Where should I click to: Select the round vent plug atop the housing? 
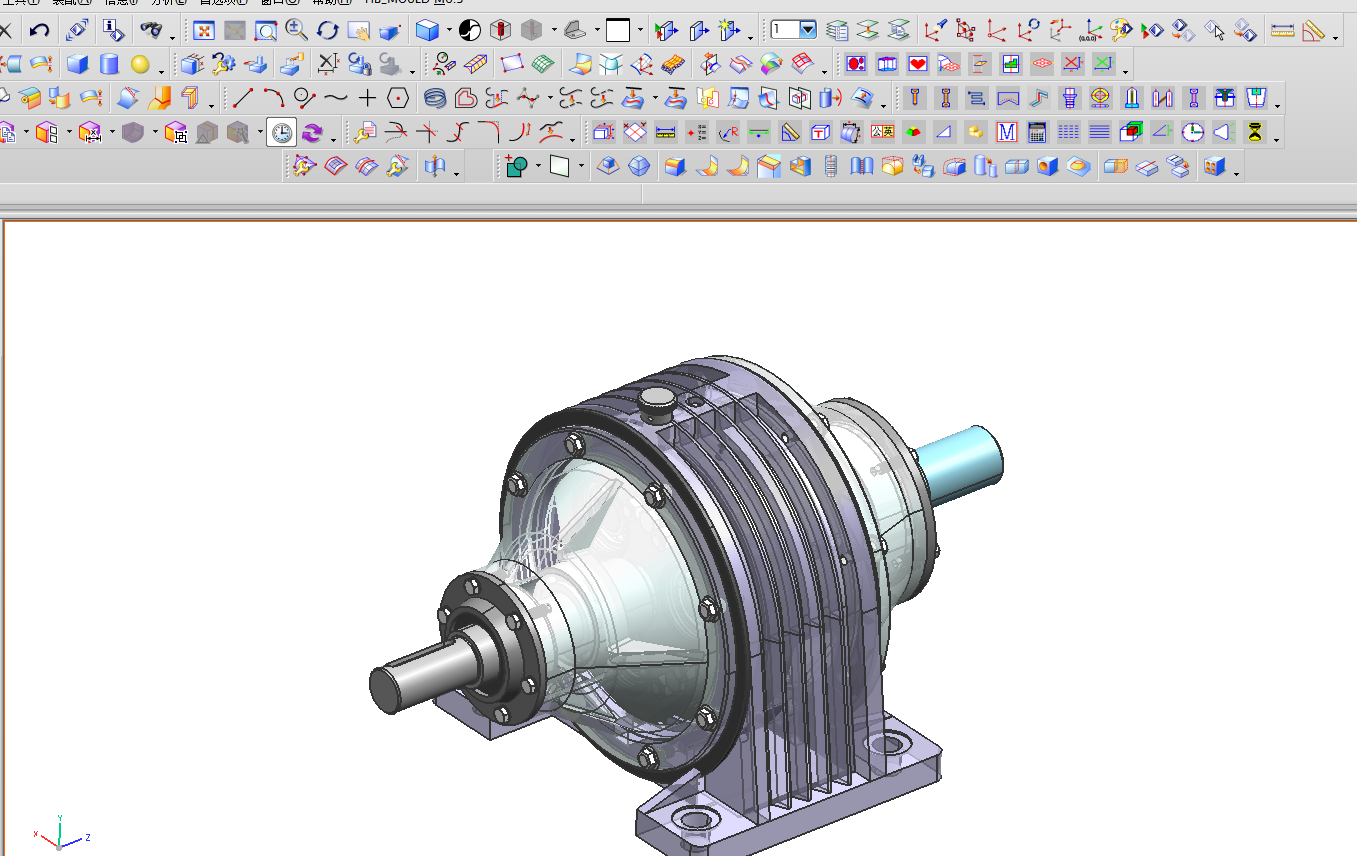click(655, 405)
